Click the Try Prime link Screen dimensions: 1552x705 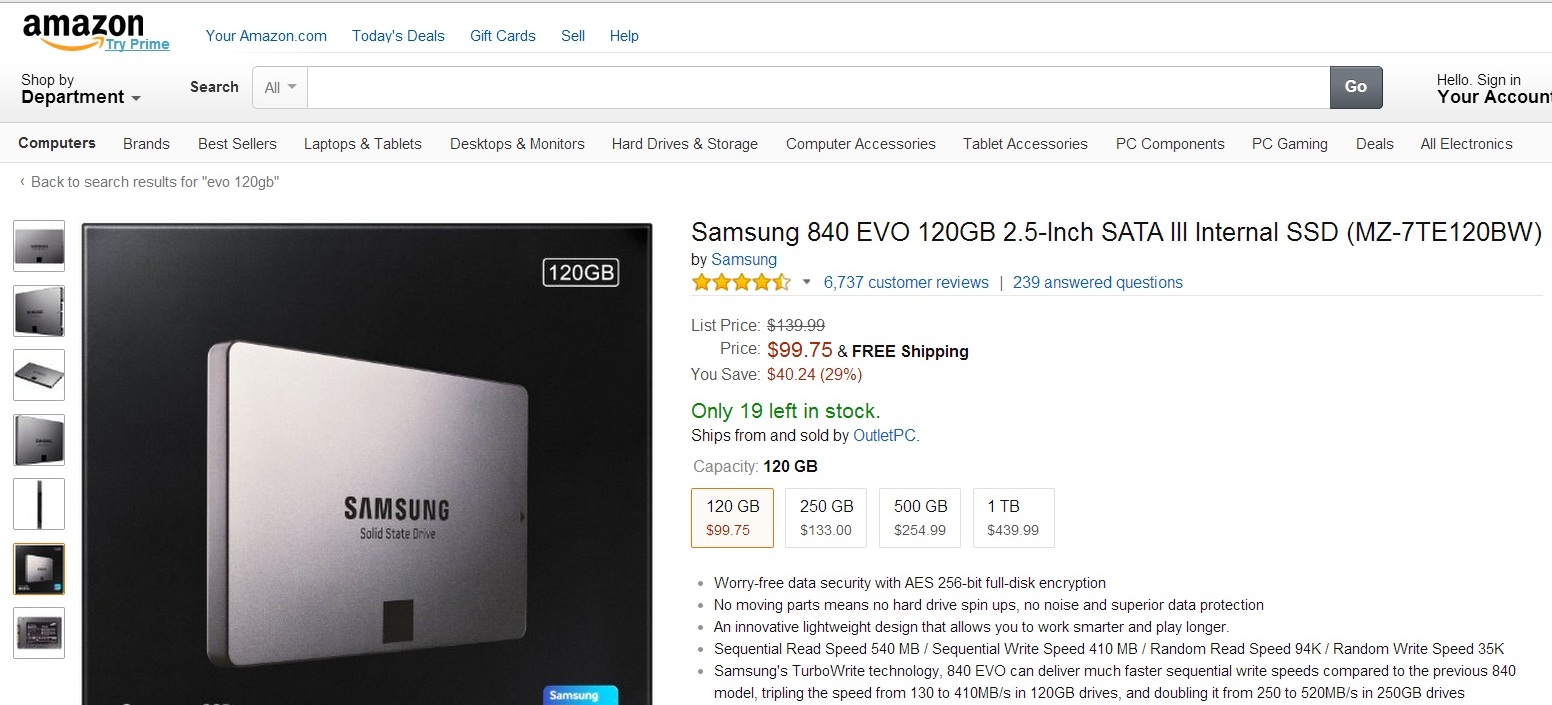[x=138, y=45]
